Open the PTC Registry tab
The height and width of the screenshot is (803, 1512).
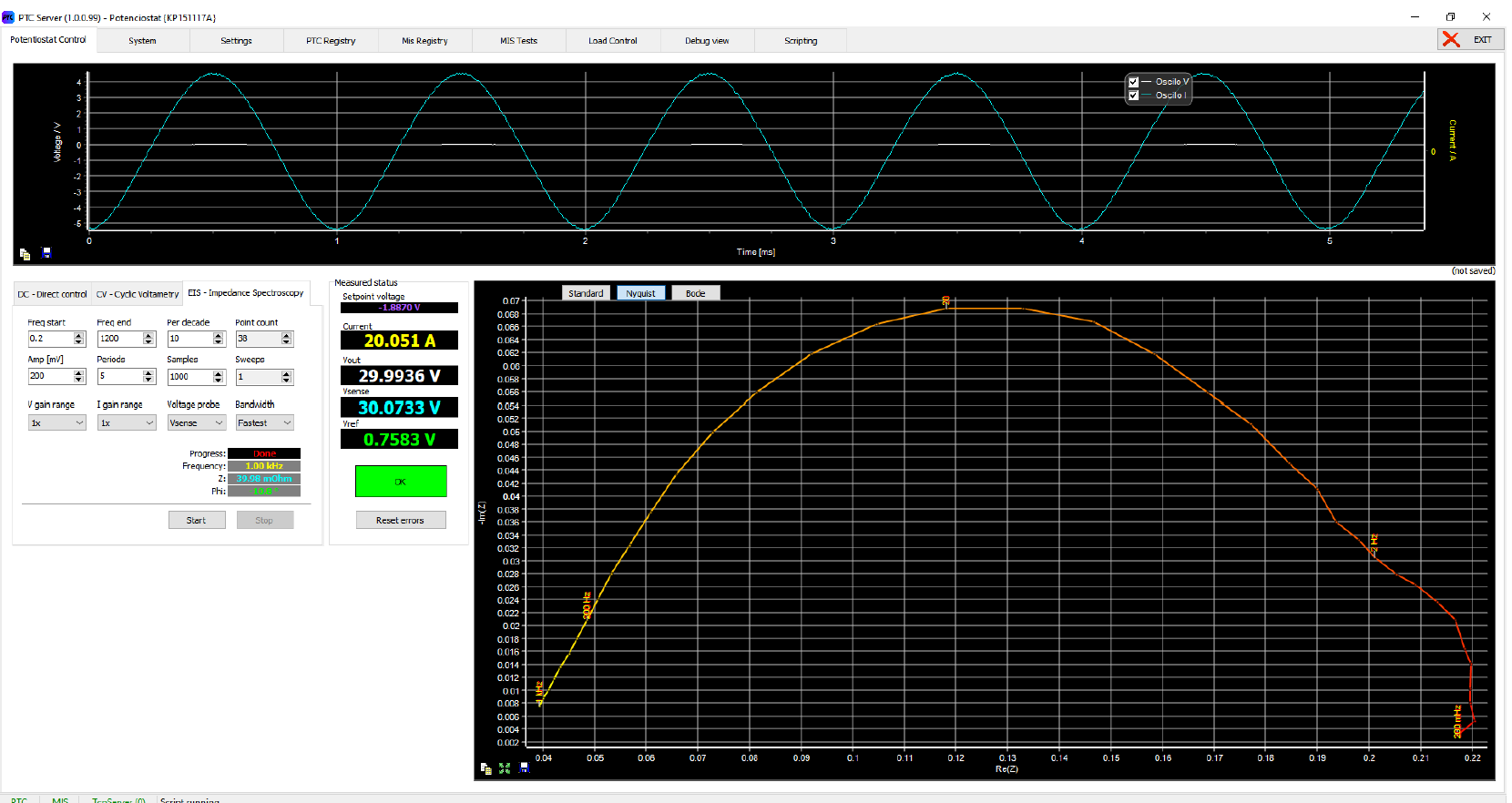[331, 41]
